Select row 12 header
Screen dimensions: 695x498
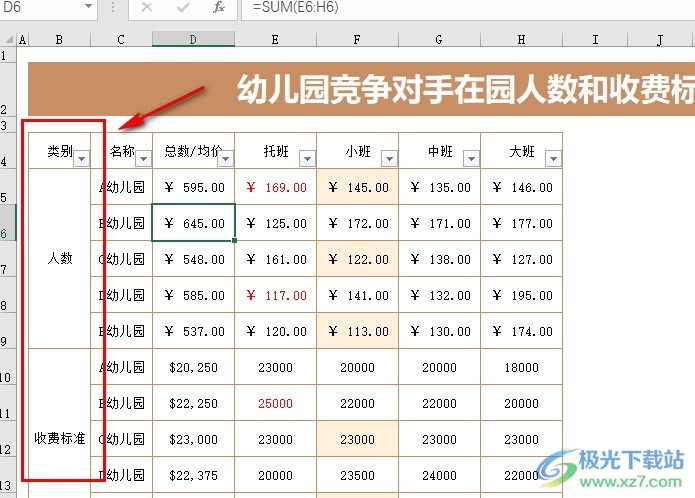(8, 439)
